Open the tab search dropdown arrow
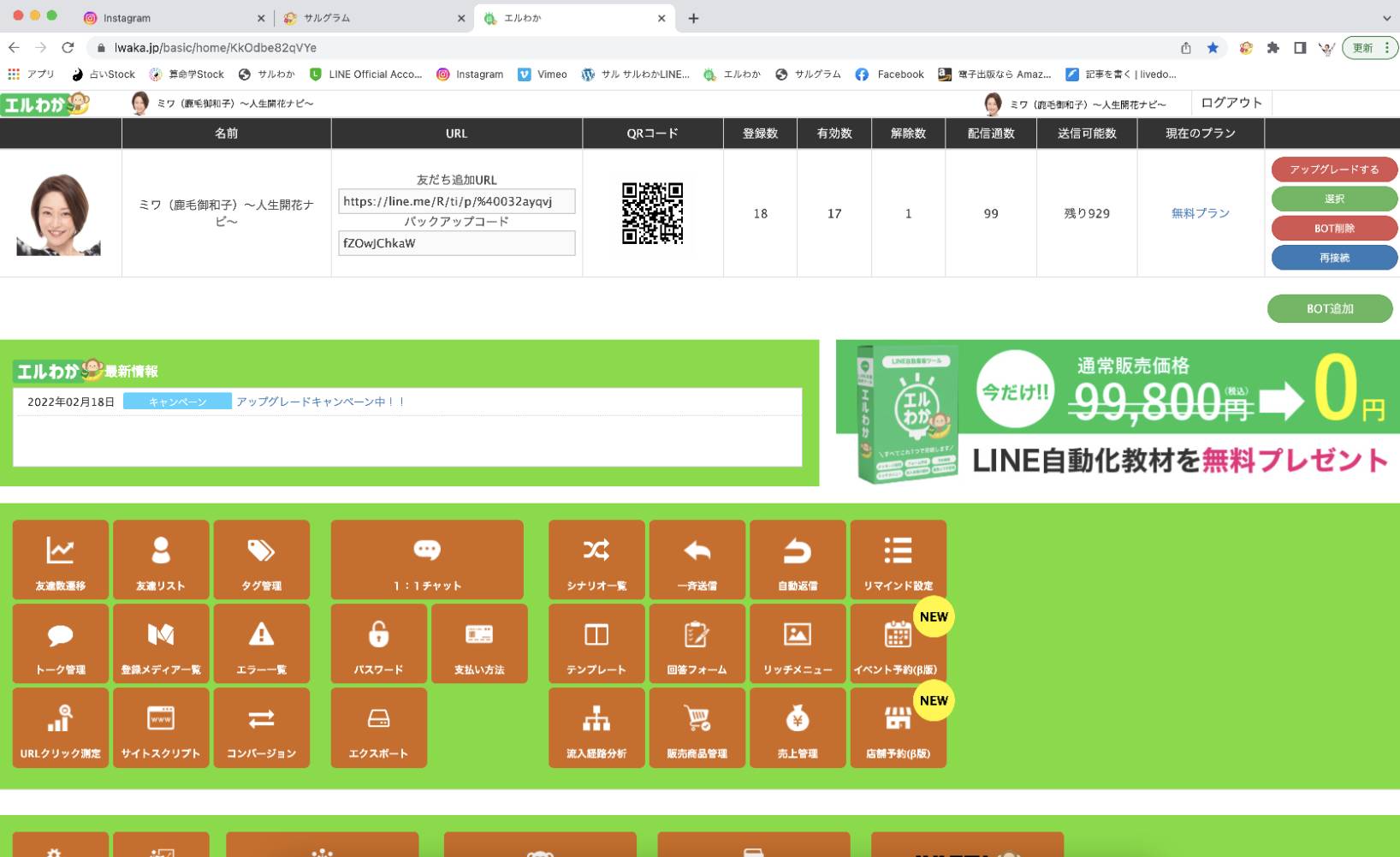The height and width of the screenshot is (857, 1400). (1386, 18)
